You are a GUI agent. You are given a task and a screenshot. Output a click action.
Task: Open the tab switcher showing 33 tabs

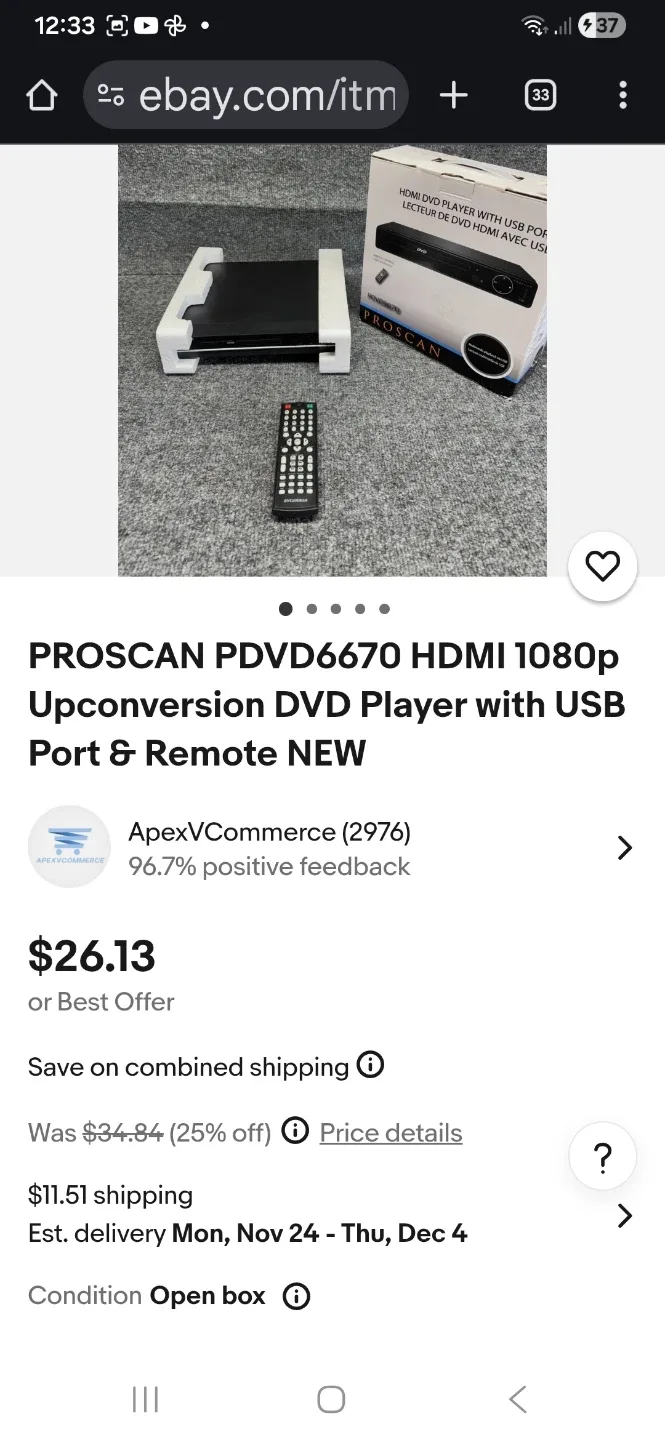click(x=539, y=95)
